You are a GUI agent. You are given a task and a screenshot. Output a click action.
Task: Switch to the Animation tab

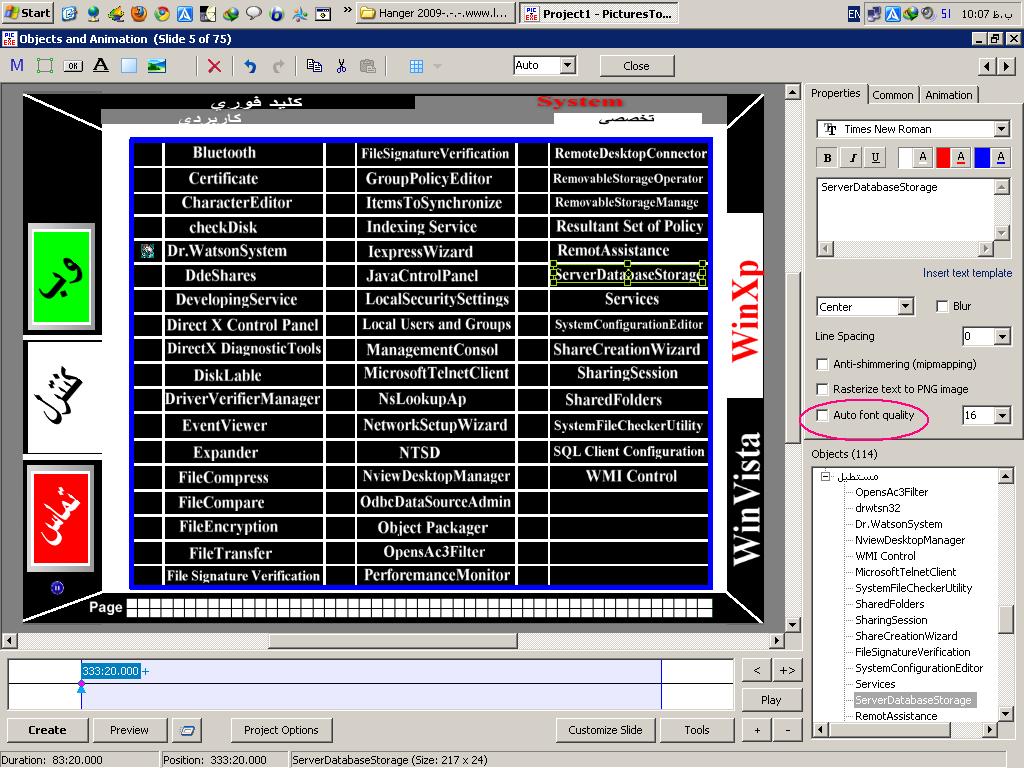click(x=948, y=95)
